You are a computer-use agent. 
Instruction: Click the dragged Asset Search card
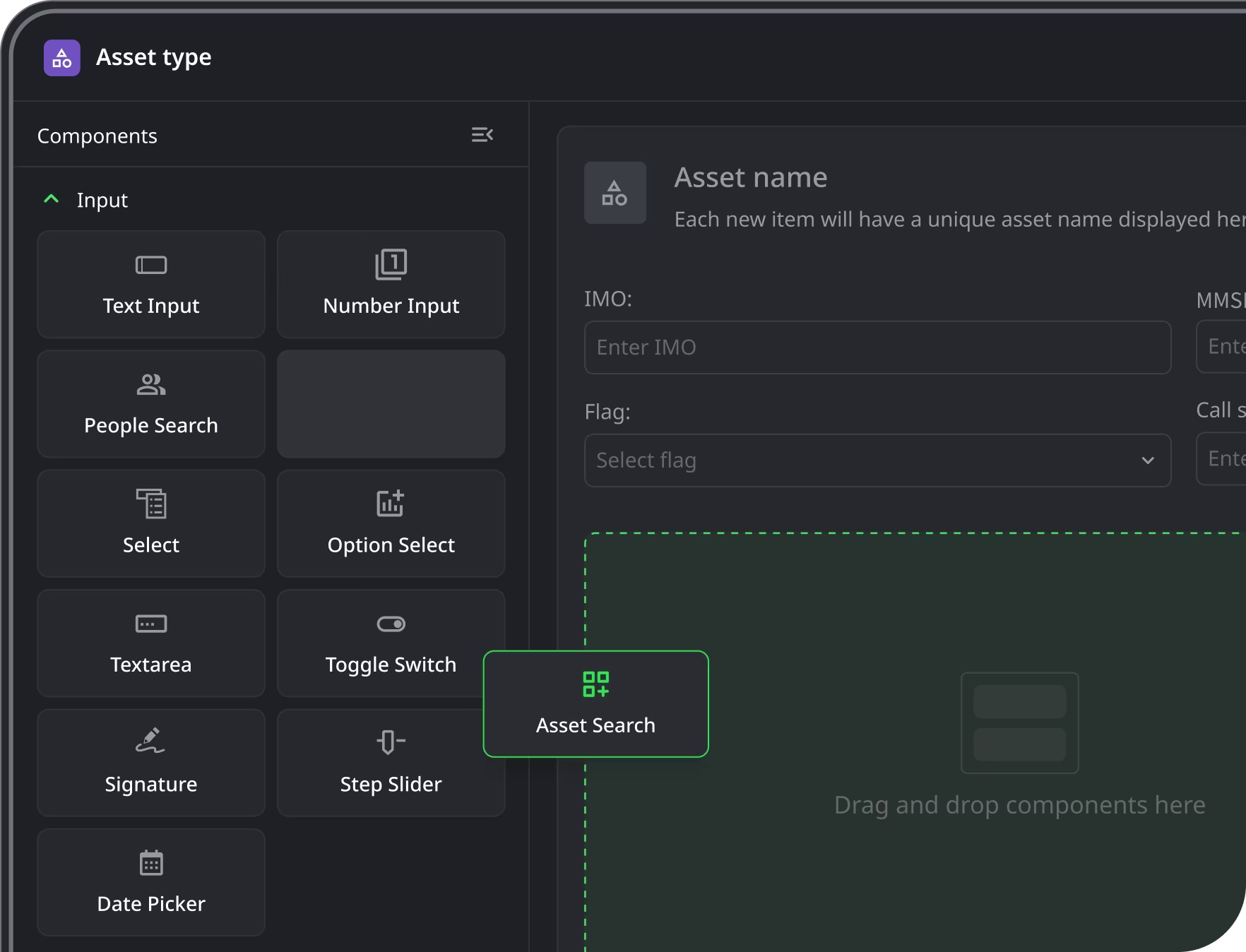point(596,704)
